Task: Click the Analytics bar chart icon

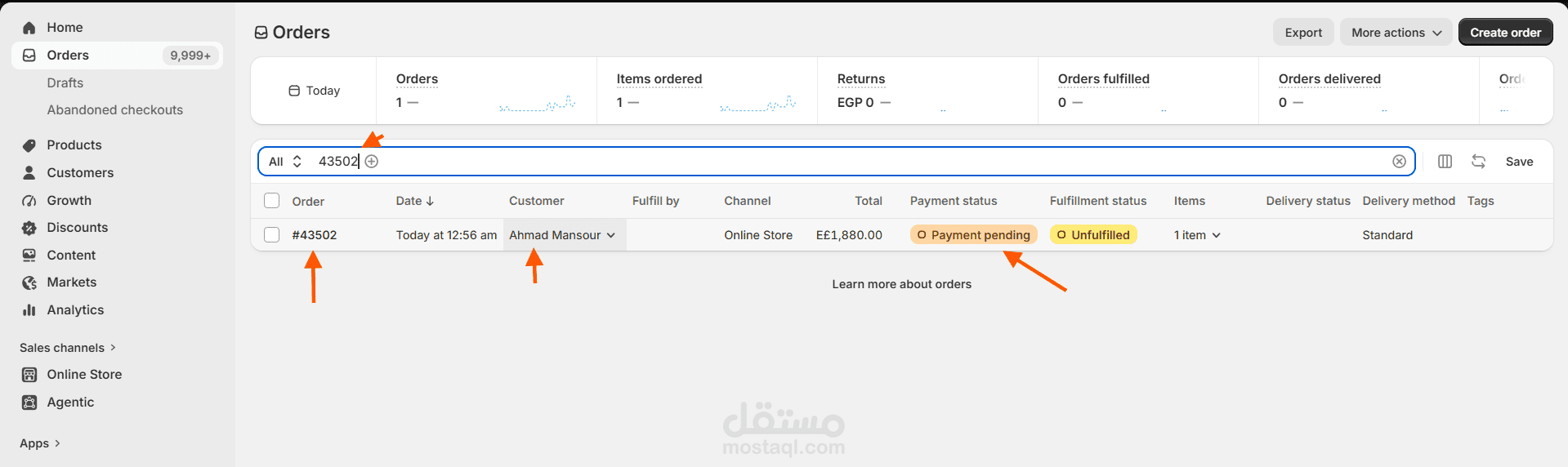Action: coord(29,310)
